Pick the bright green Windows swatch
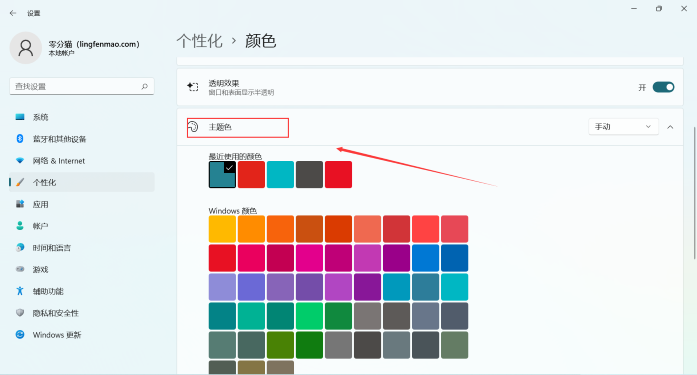 pos(309,316)
